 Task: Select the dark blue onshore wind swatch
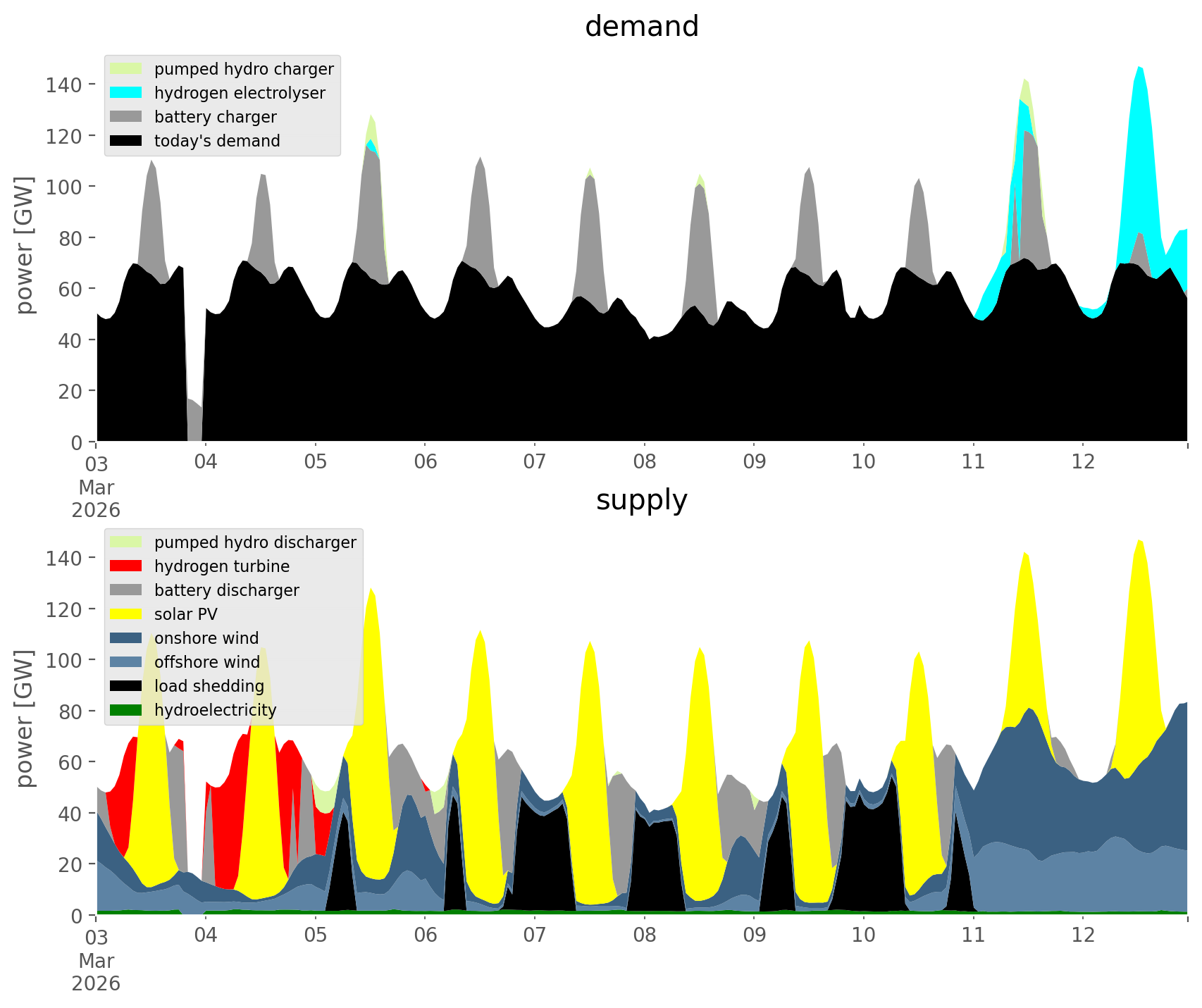point(126,638)
